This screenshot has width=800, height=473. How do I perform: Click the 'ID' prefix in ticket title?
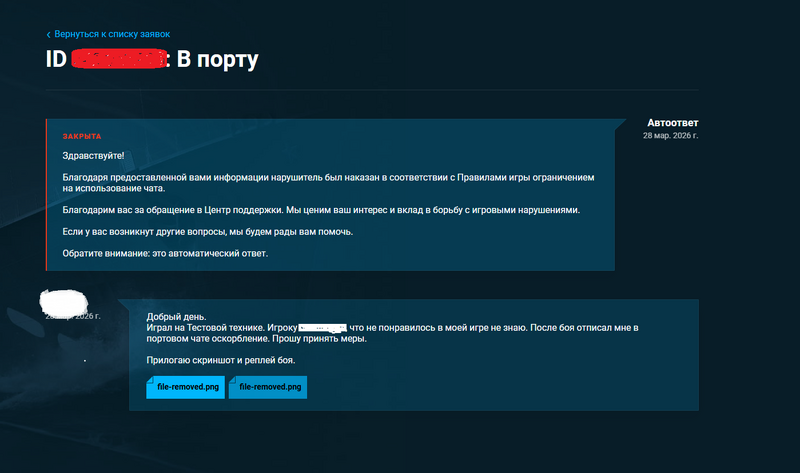56,59
